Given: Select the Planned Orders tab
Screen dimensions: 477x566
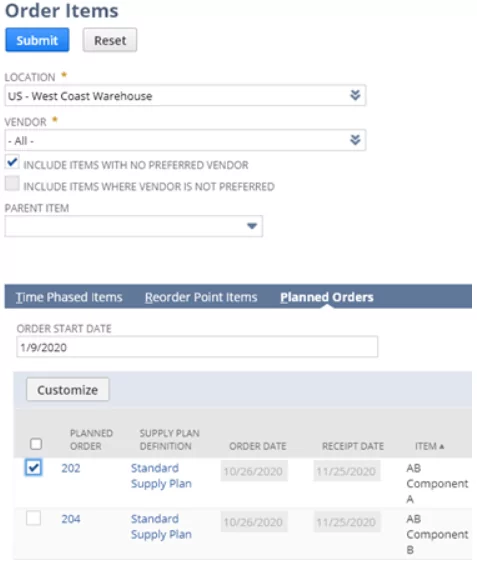Looking at the screenshot, I should click(x=327, y=297).
